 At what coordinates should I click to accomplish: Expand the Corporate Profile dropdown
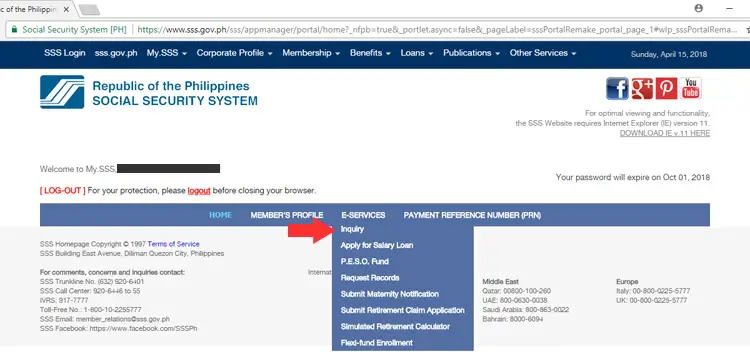tap(234, 53)
